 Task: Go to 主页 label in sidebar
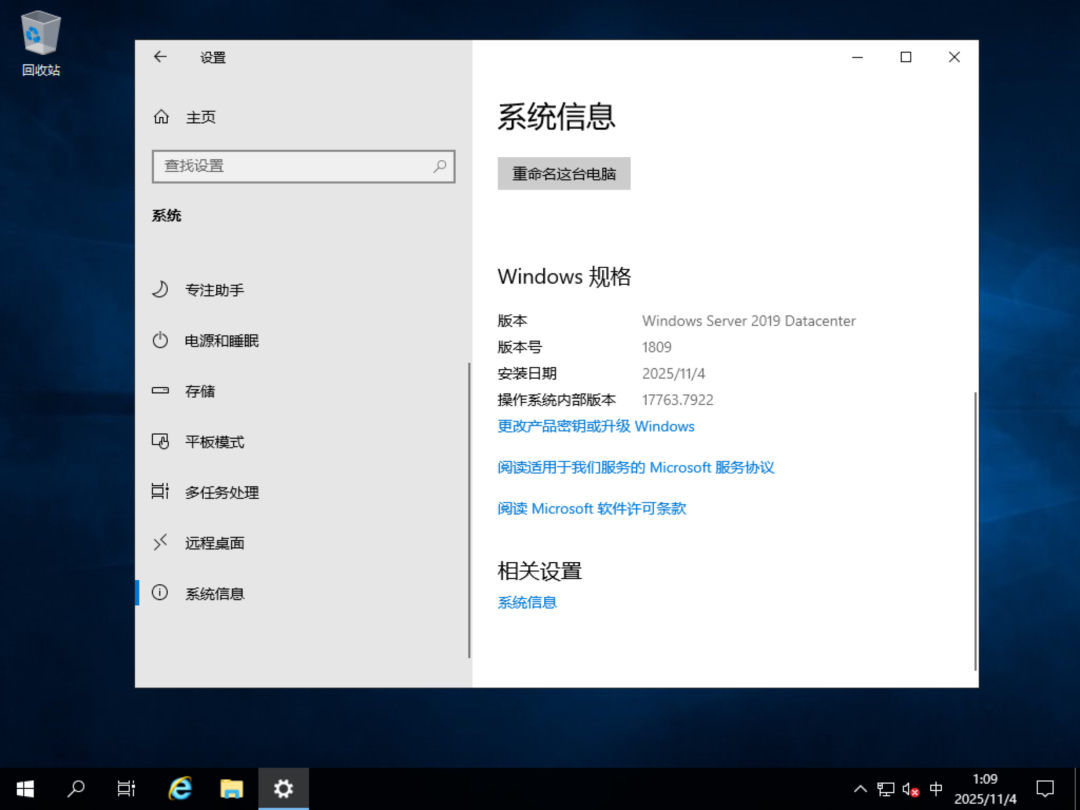click(200, 118)
